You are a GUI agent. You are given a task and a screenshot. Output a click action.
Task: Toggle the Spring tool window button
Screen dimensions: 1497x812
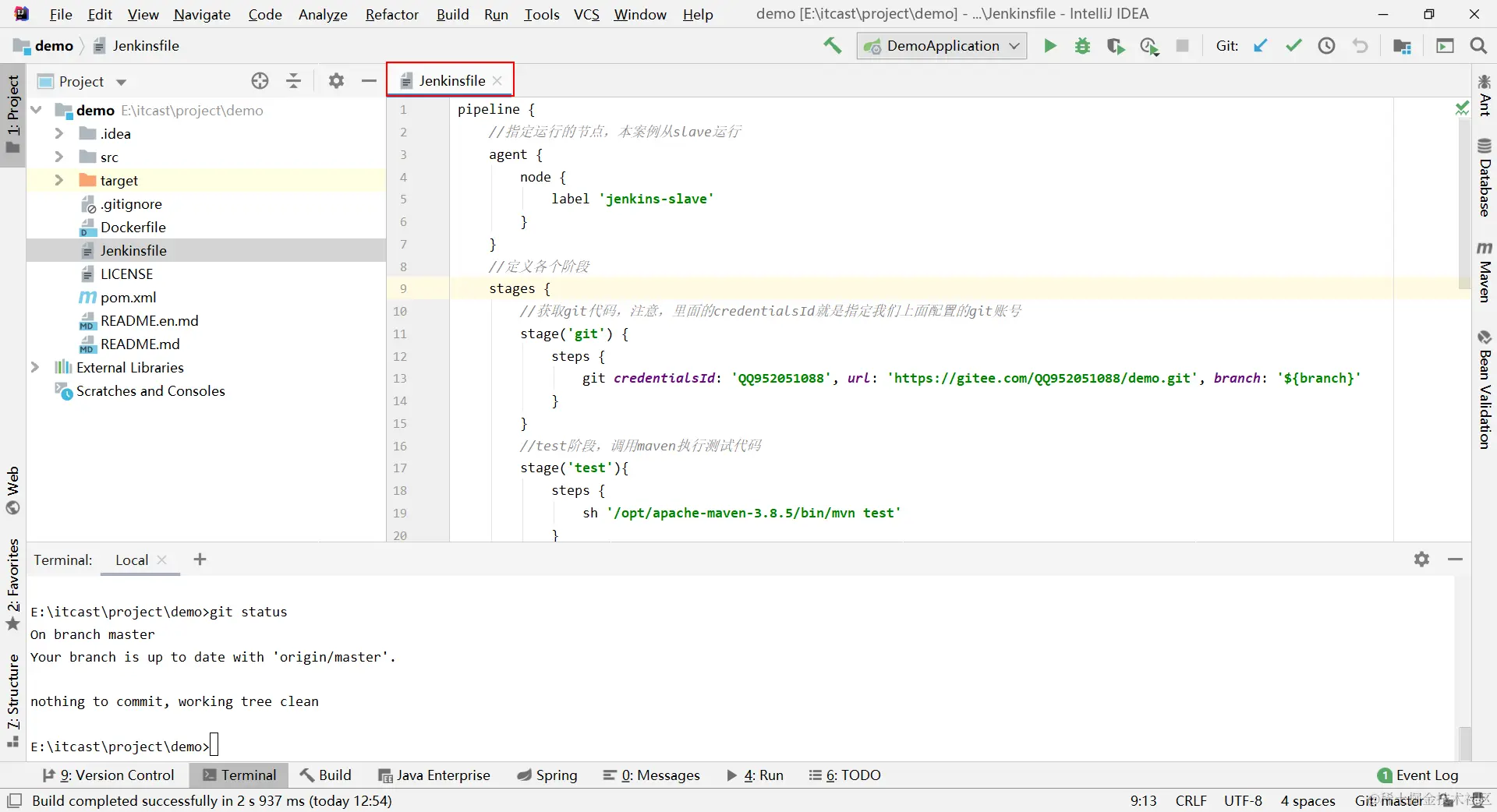pos(547,775)
